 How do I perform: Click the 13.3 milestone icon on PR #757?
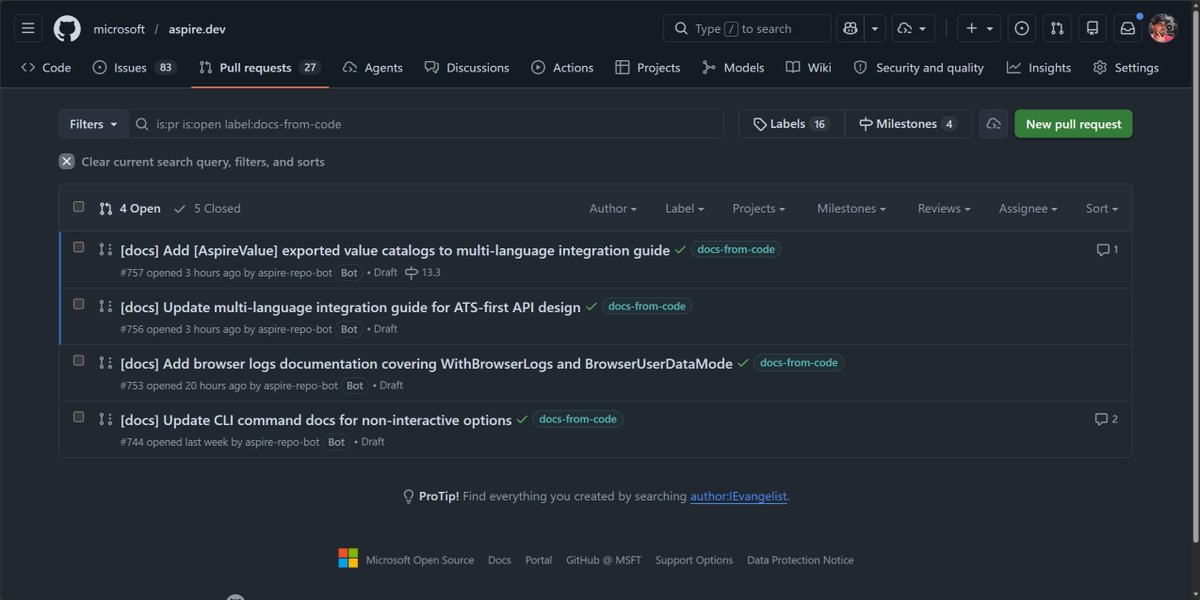[x=412, y=272]
